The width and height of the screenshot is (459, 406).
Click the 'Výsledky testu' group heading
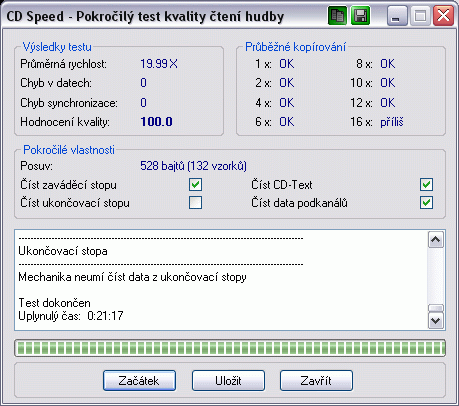coord(57,47)
